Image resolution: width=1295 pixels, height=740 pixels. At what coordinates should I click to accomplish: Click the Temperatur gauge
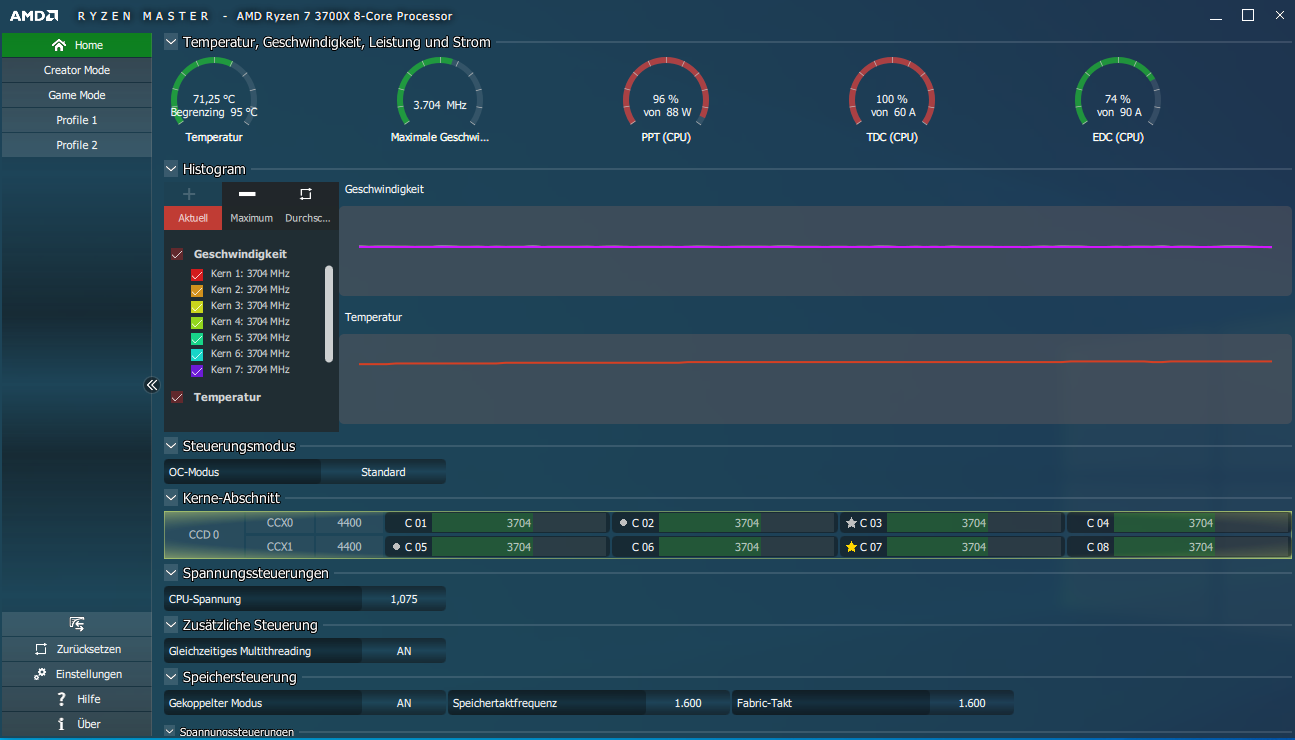coord(214,100)
